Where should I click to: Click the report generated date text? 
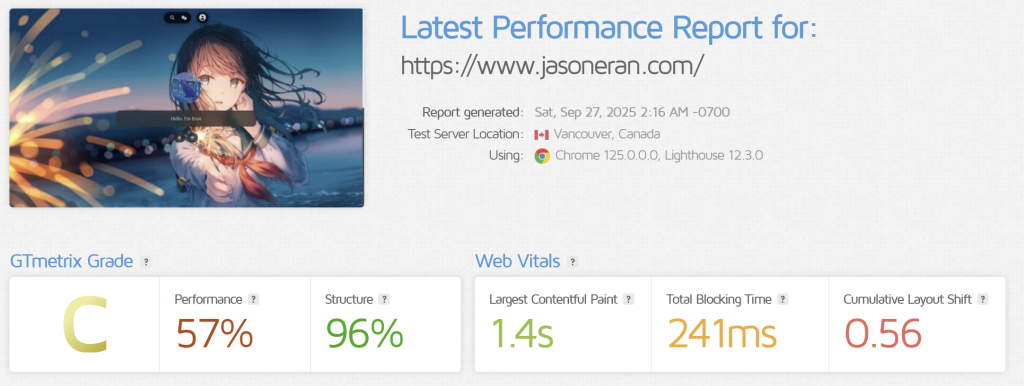click(x=632, y=112)
